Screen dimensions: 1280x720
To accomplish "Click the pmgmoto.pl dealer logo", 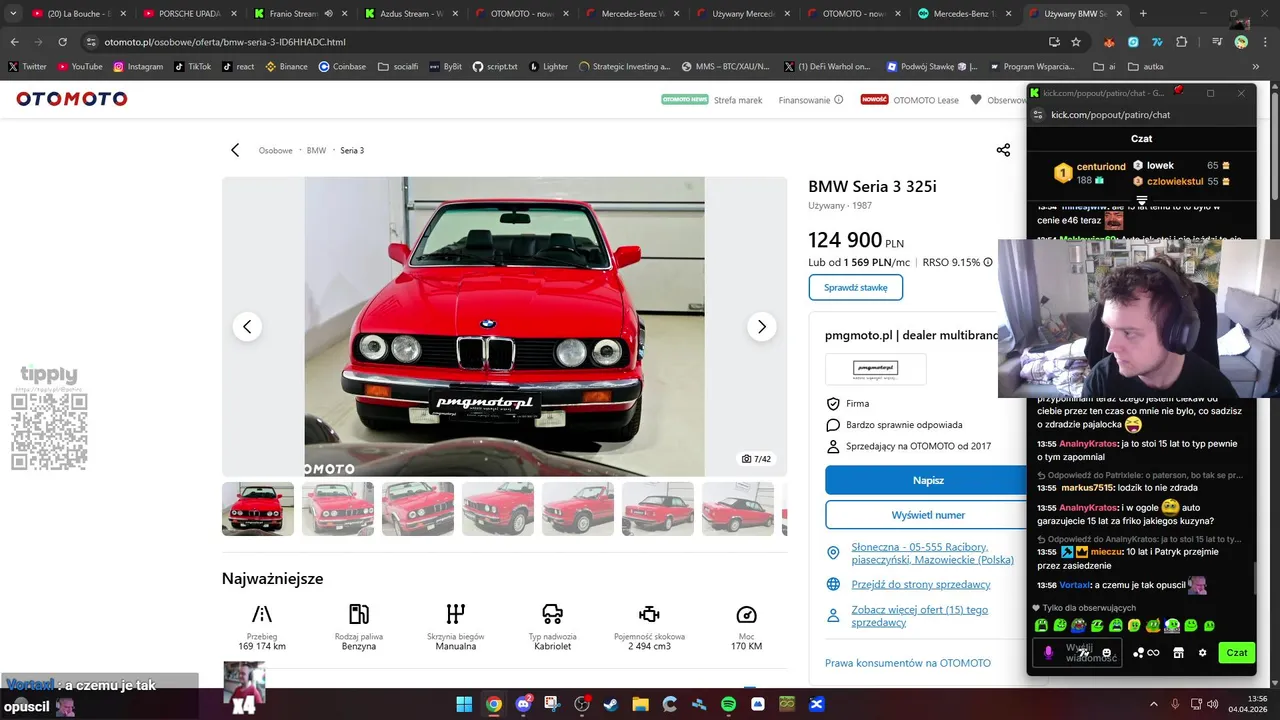I will 875,369.
